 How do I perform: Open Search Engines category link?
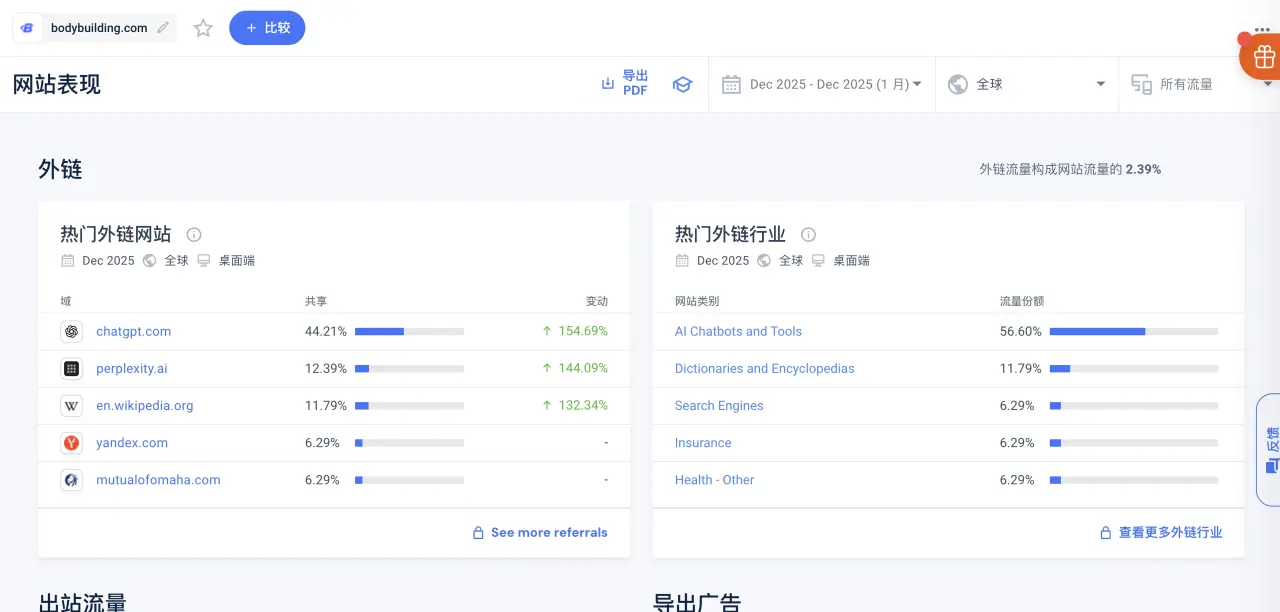coord(719,405)
